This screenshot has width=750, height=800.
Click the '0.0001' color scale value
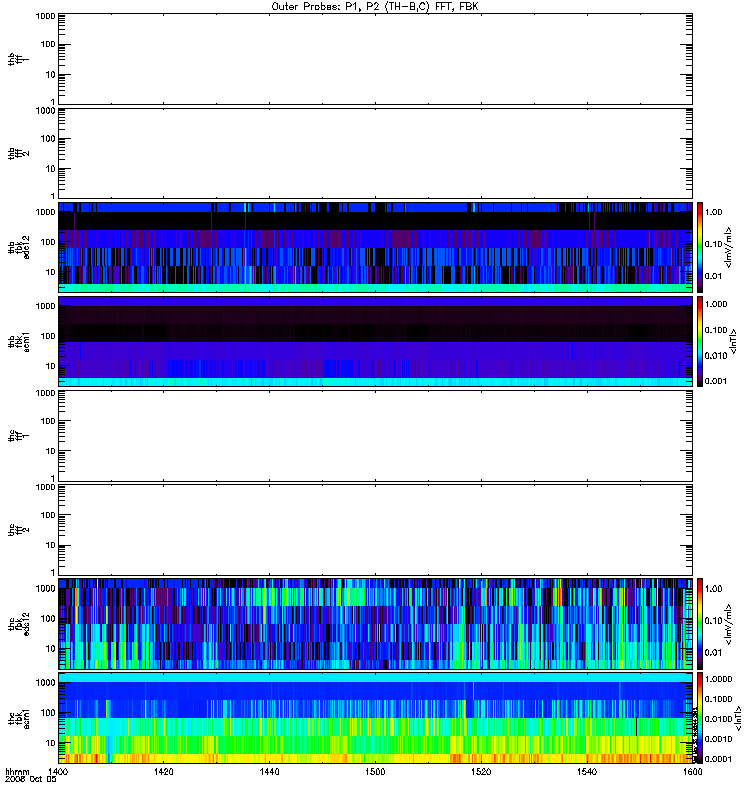click(718, 759)
